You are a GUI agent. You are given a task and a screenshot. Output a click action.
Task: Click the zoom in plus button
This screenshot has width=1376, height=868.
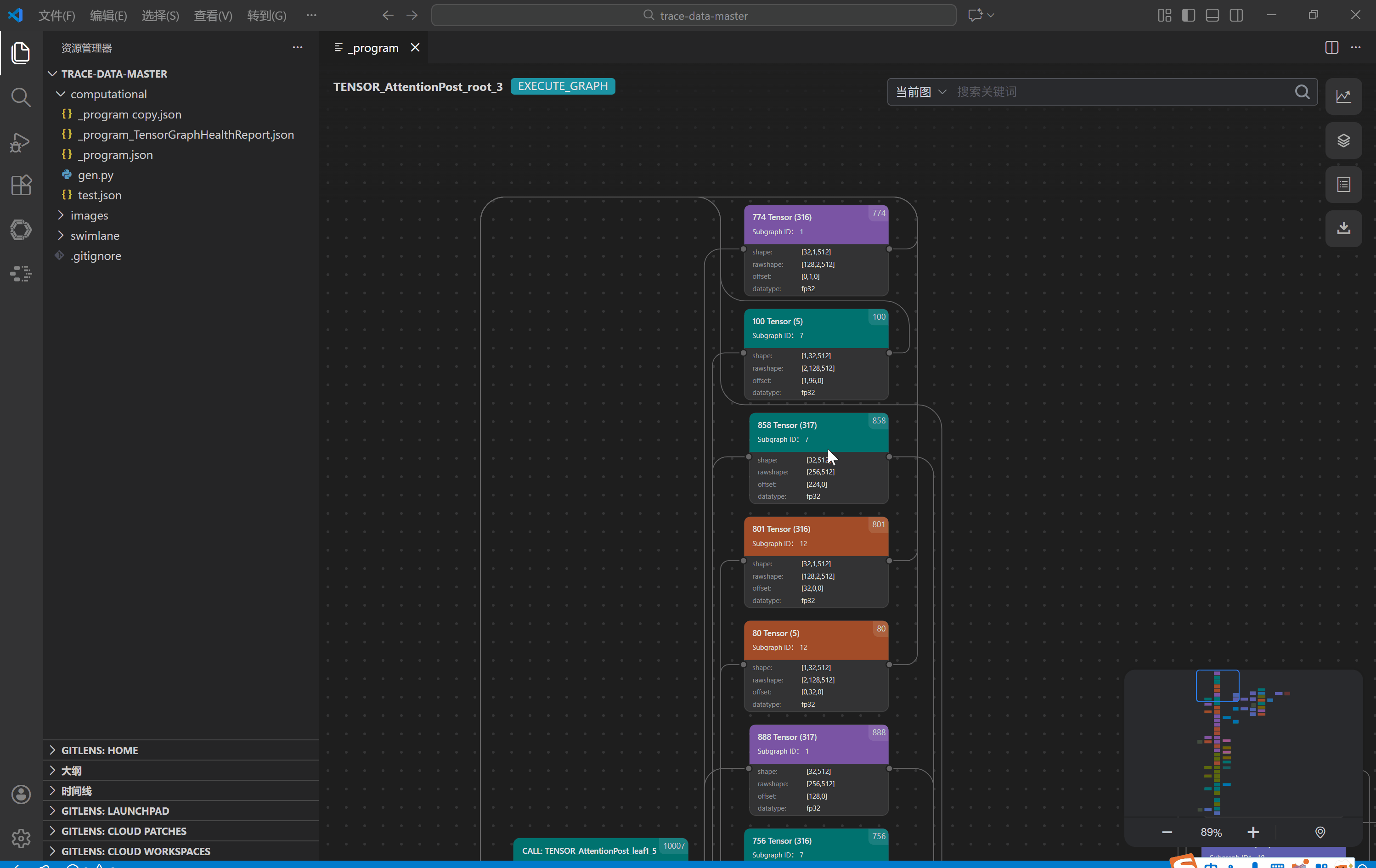(1252, 832)
